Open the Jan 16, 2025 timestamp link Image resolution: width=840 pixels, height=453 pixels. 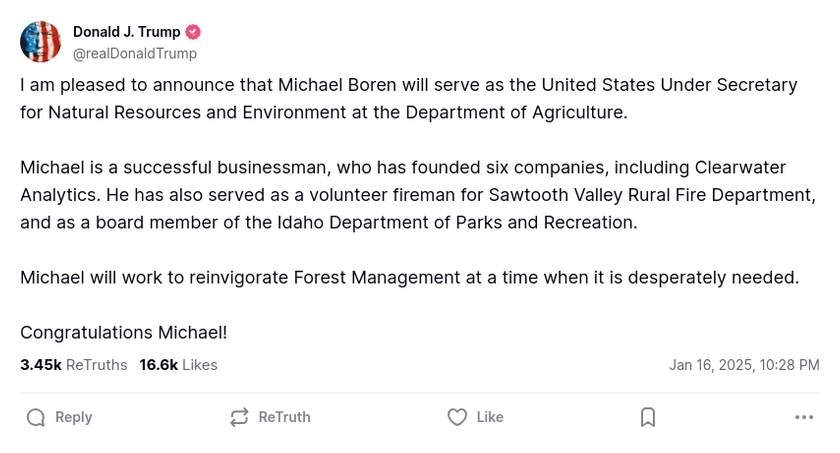(744, 365)
